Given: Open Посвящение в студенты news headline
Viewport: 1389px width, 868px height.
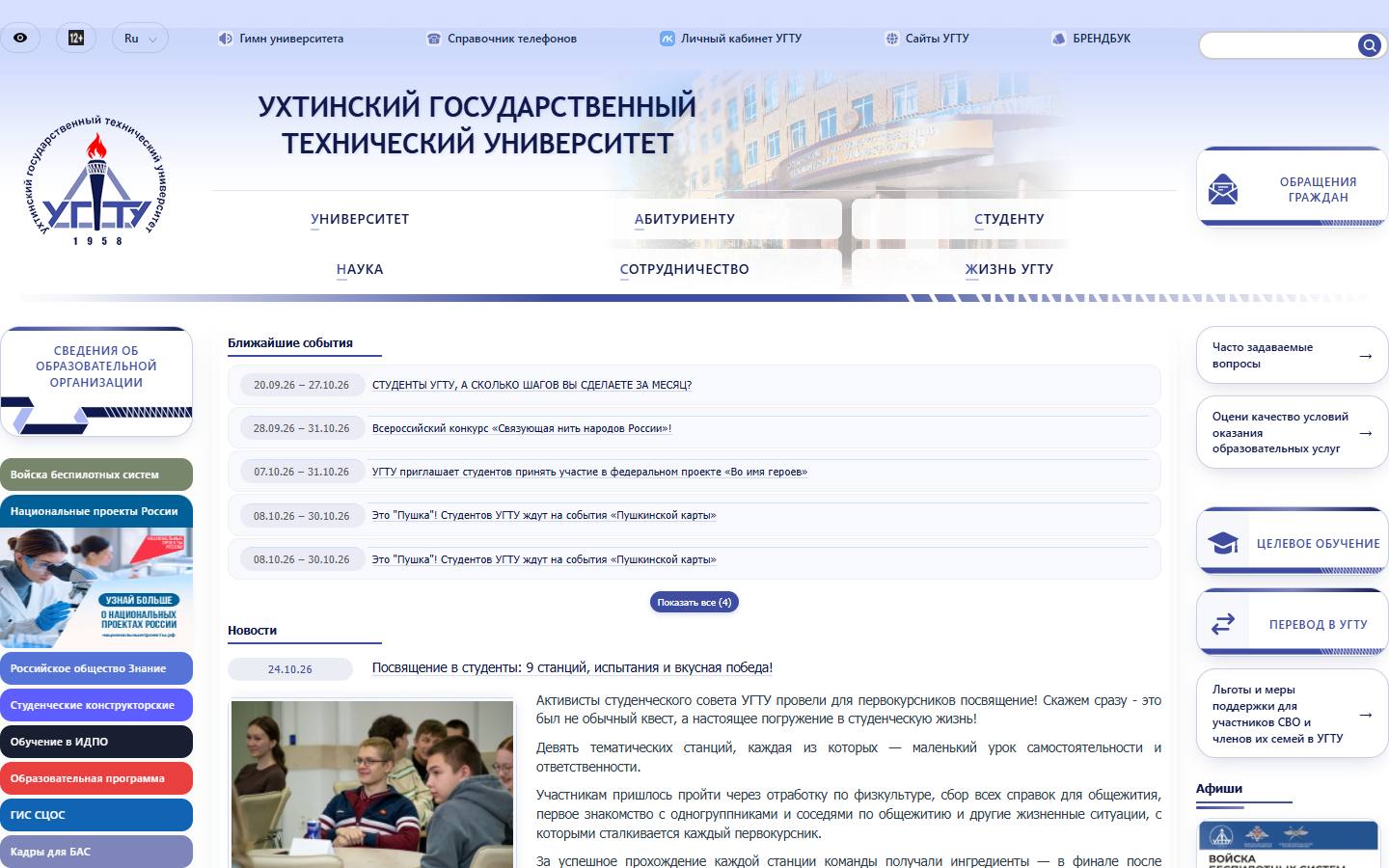Looking at the screenshot, I should [x=572, y=667].
